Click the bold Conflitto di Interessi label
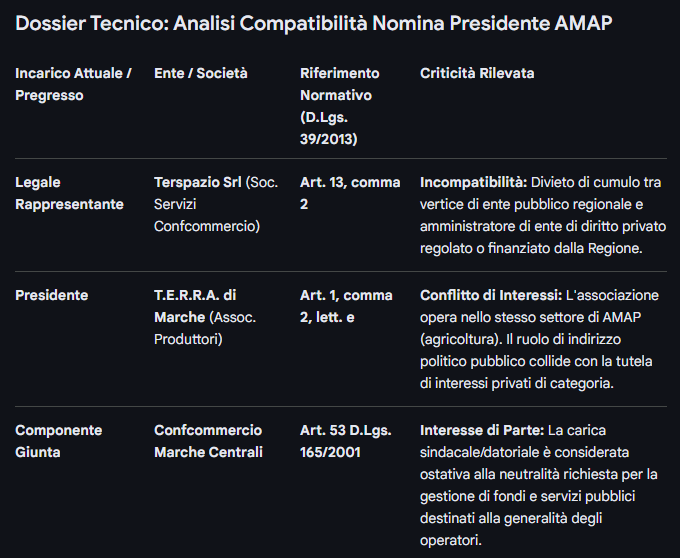The width and height of the screenshot is (680, 558). [490, 295]
